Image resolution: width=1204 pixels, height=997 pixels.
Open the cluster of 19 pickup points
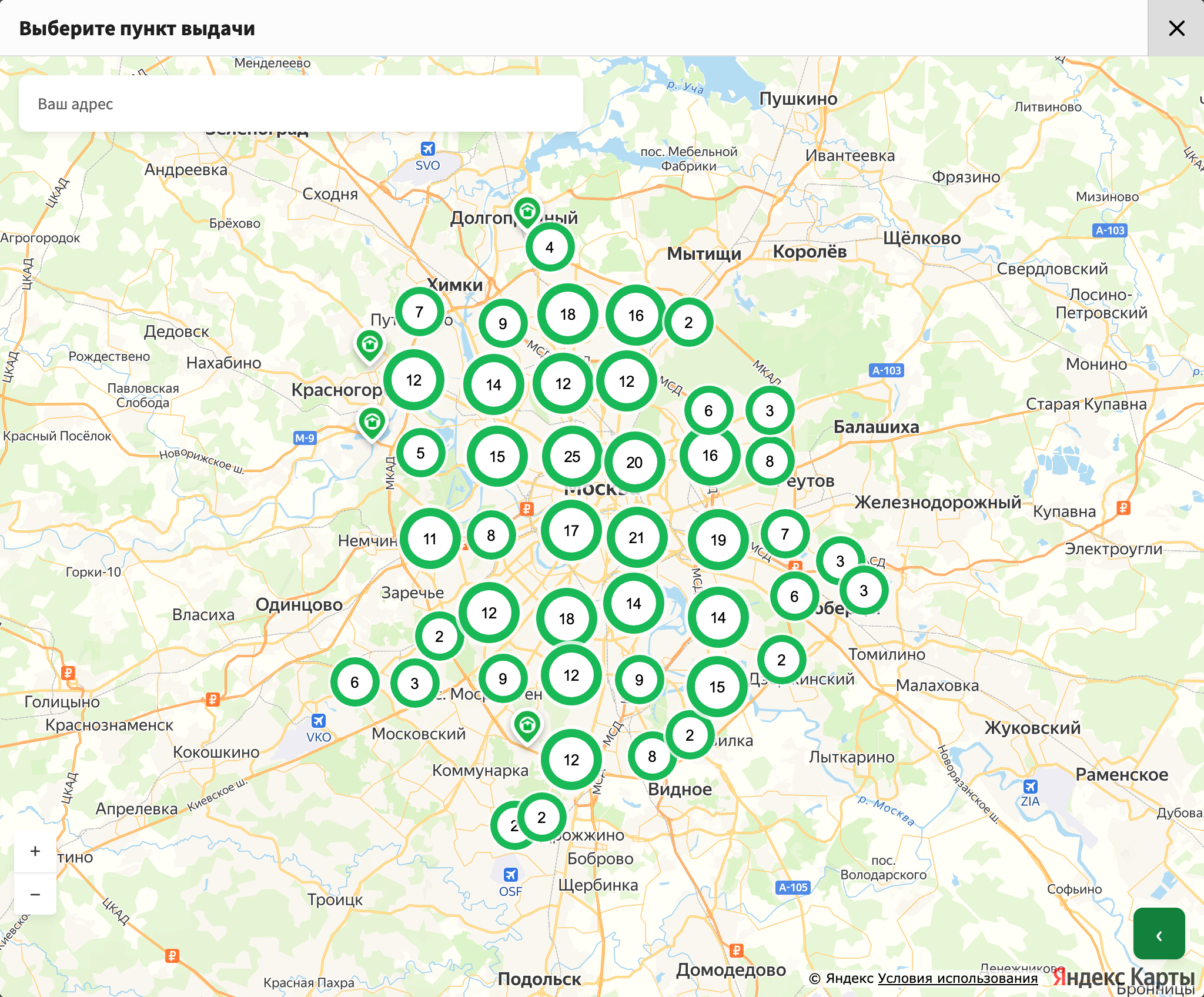(x=718, y=540)
